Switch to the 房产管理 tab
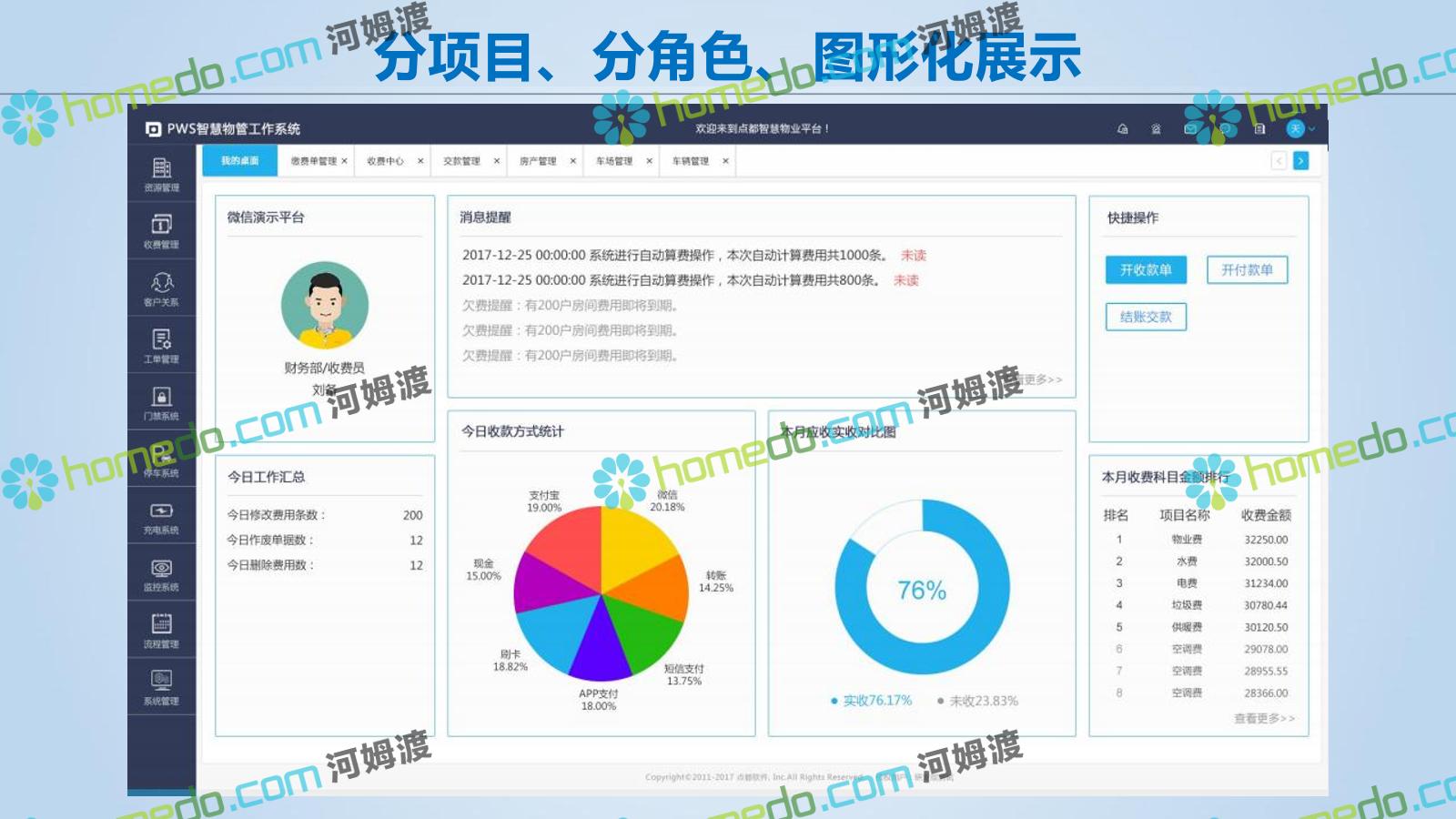The image size is (1456, 819). click(x=537, y=161)
